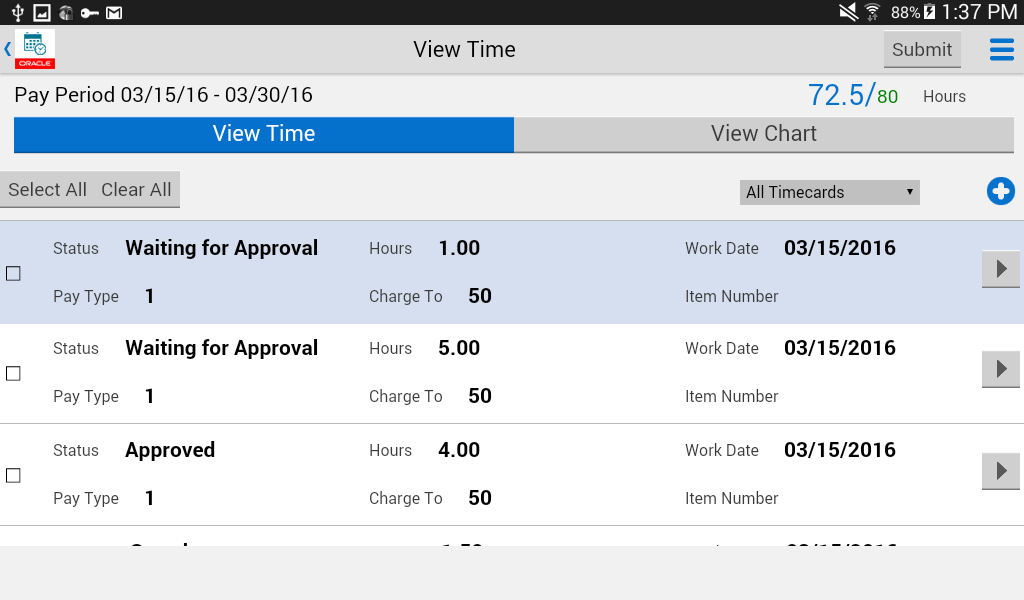This screenshot has width=1024, height=600.
Task: Open the All Timecards dropdown
Action: [829, 192]
